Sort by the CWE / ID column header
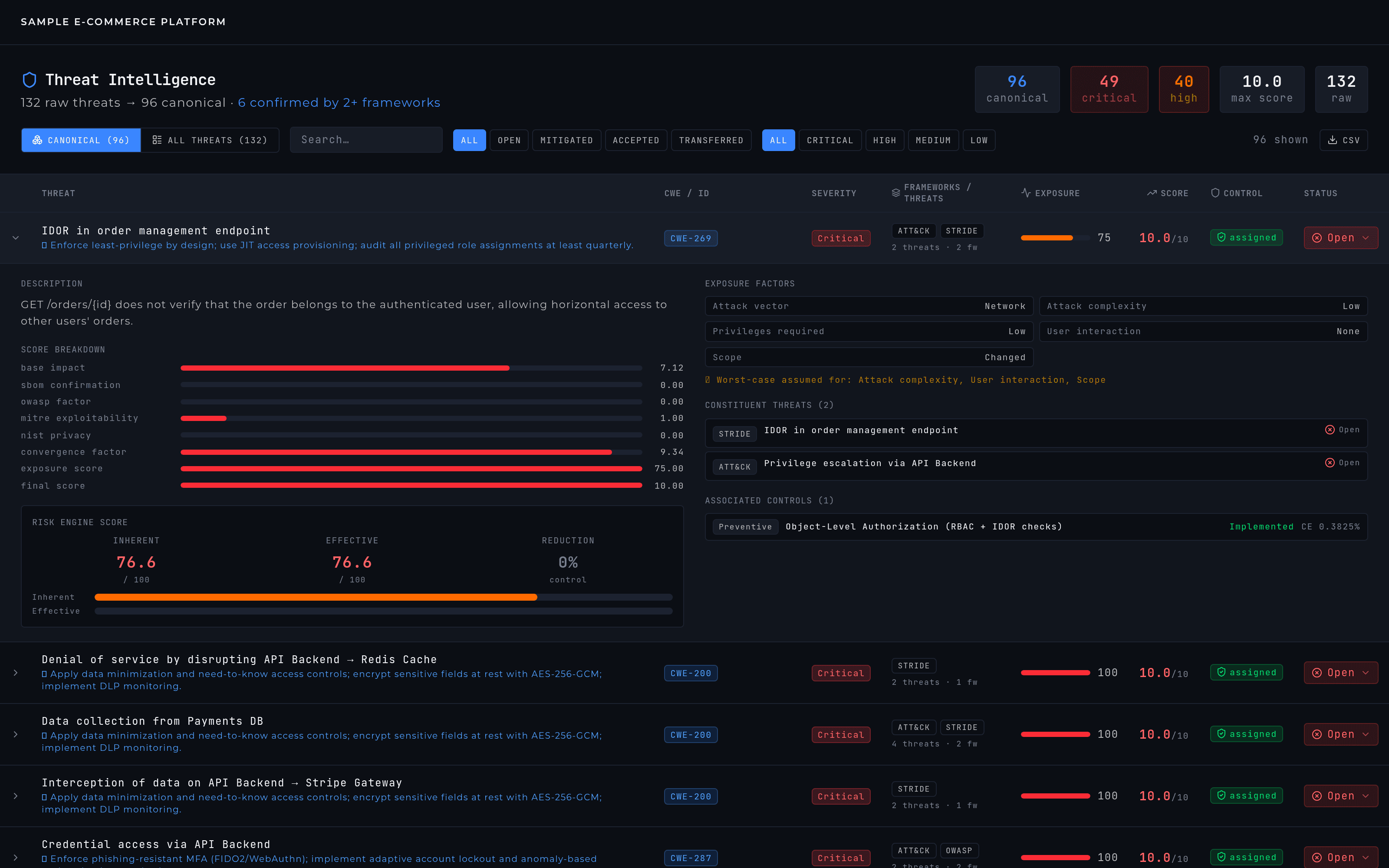Viewport: 1389px width, 868px height. [x=686, y=193]
